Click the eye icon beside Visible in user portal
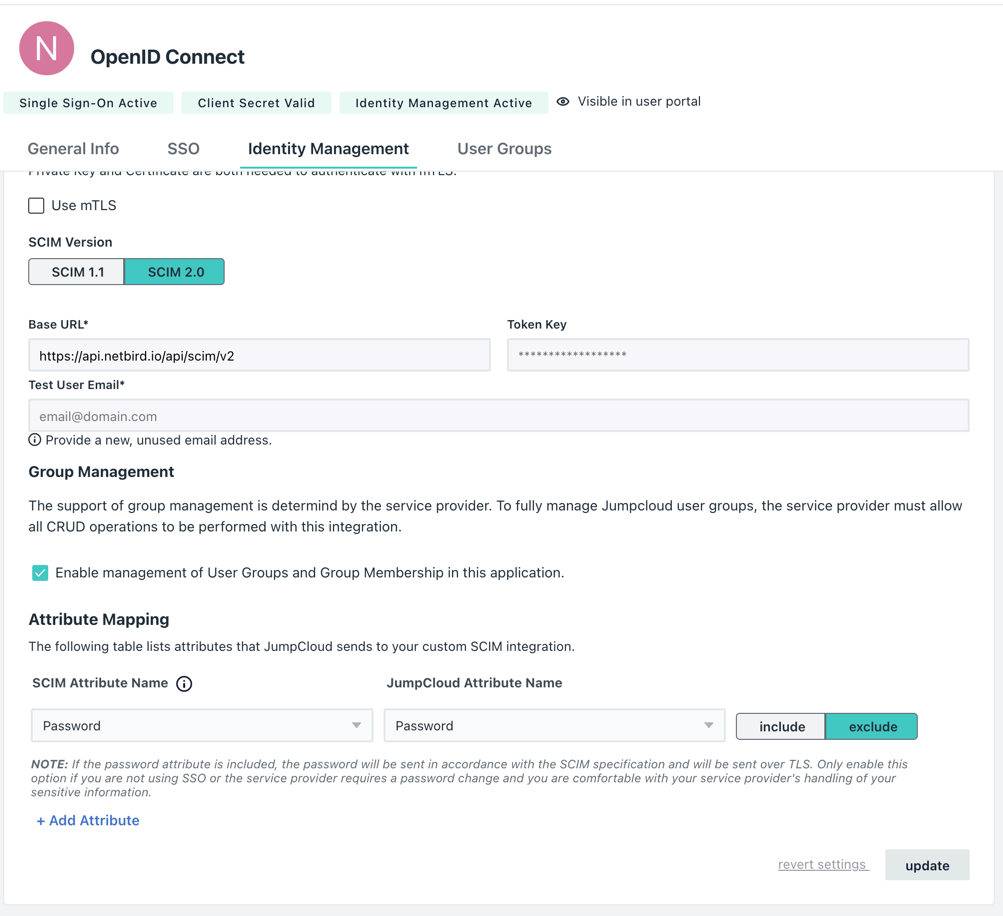Viewport: 1003px width, 916px height. 563,101
